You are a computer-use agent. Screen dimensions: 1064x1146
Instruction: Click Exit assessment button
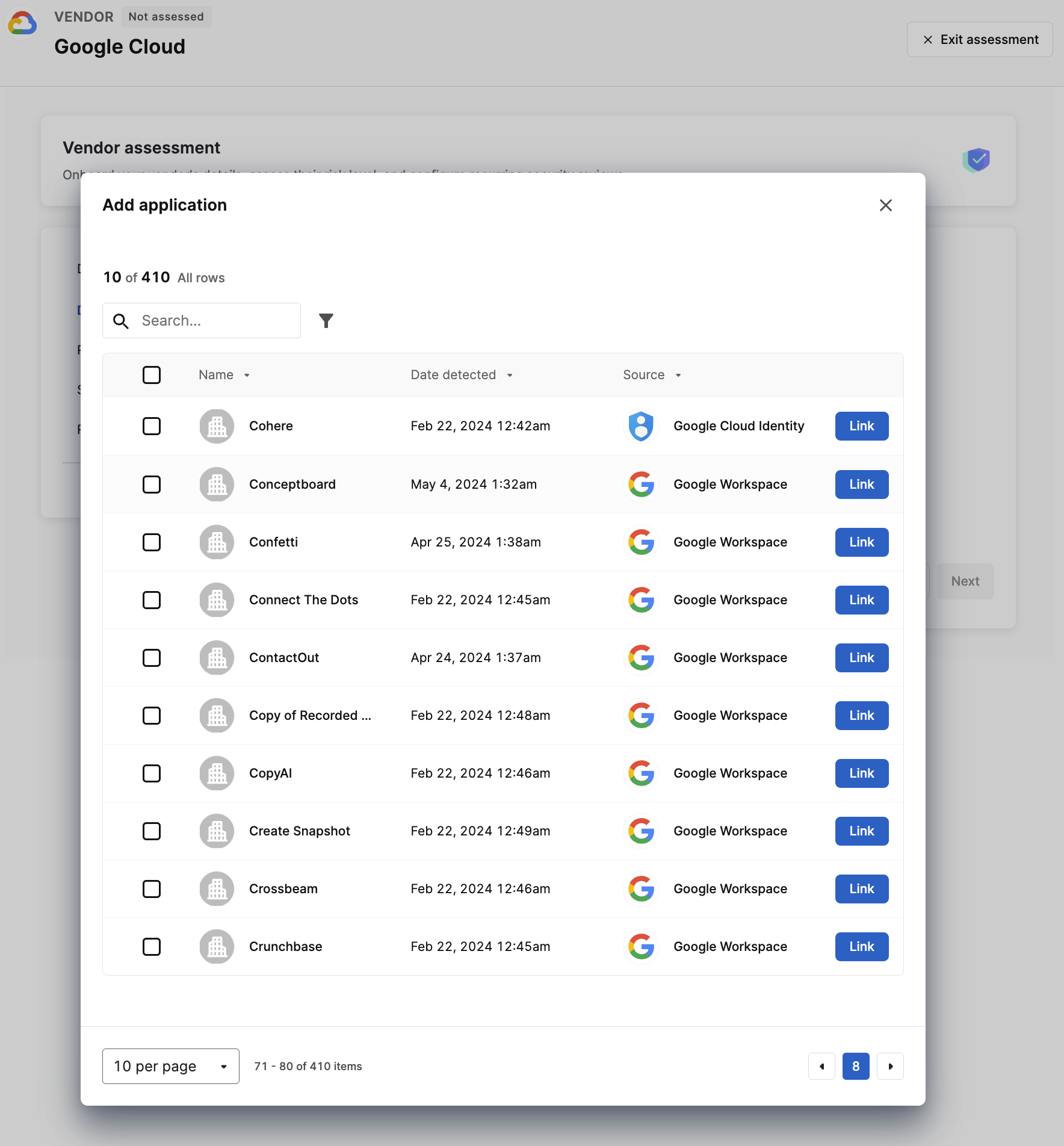coord(980,40)
